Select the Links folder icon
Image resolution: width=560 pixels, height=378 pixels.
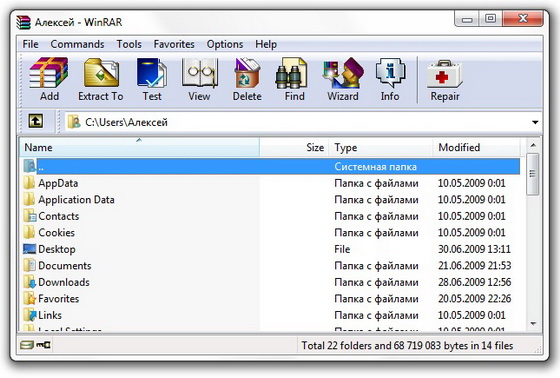pyautogui.click(x=30, y=315)
